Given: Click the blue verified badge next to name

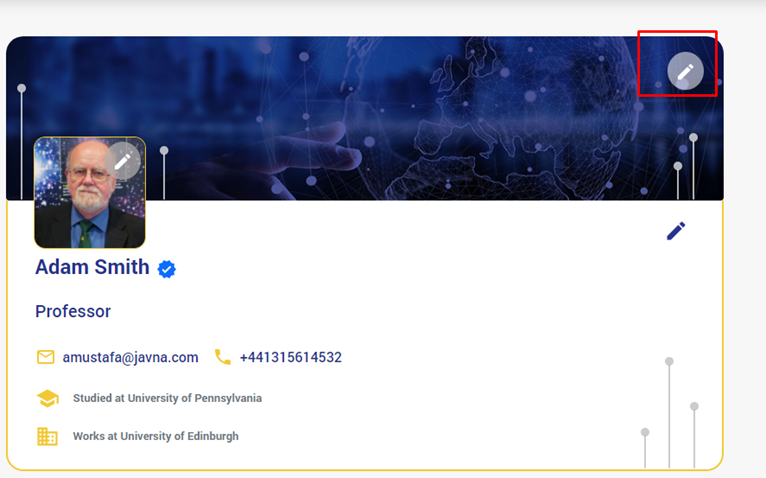Looking at the screenshot, I should pos(167,269).
